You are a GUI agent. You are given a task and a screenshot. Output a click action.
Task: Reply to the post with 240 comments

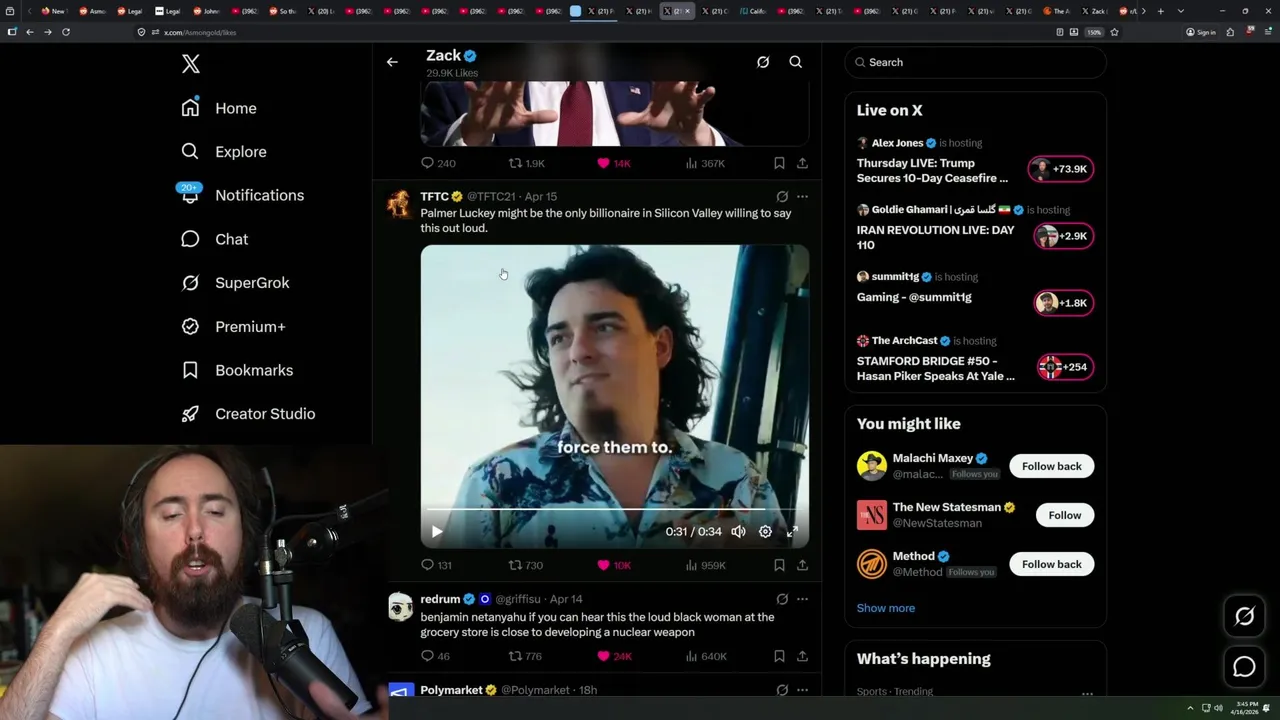pyautogui.click(x=438, y=163)
